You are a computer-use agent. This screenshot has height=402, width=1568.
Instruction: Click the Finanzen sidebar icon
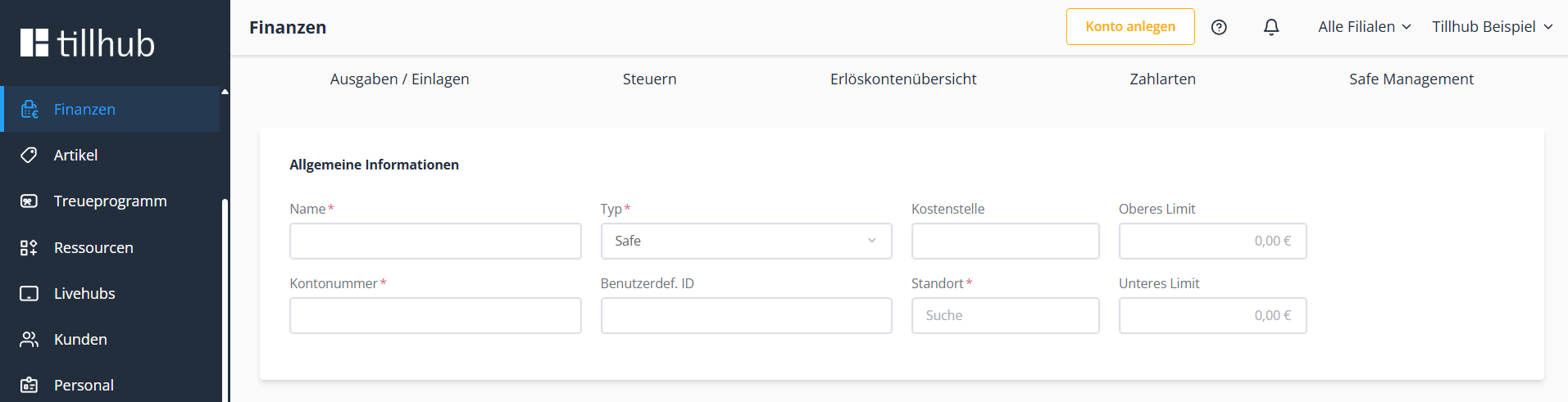[30, 110]
